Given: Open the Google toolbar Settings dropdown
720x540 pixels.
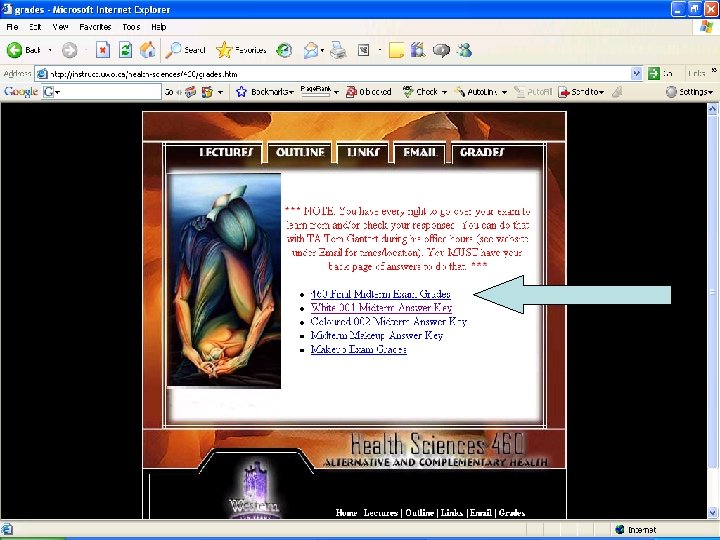Looking at the screenshot, I should point(690,92).
